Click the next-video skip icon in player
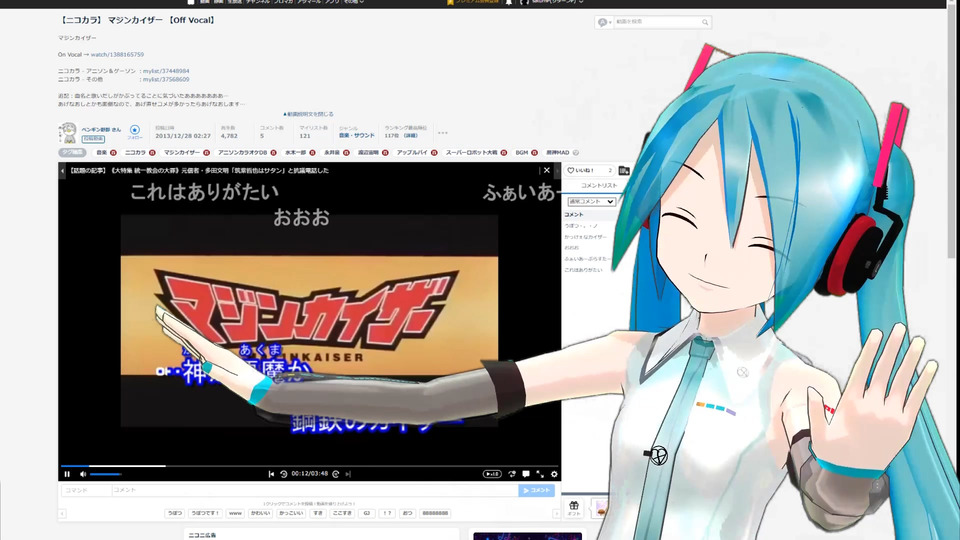Image resolution: width=960 pixels, height=540 pixels. pyautogui.click(x=348, y=474)
